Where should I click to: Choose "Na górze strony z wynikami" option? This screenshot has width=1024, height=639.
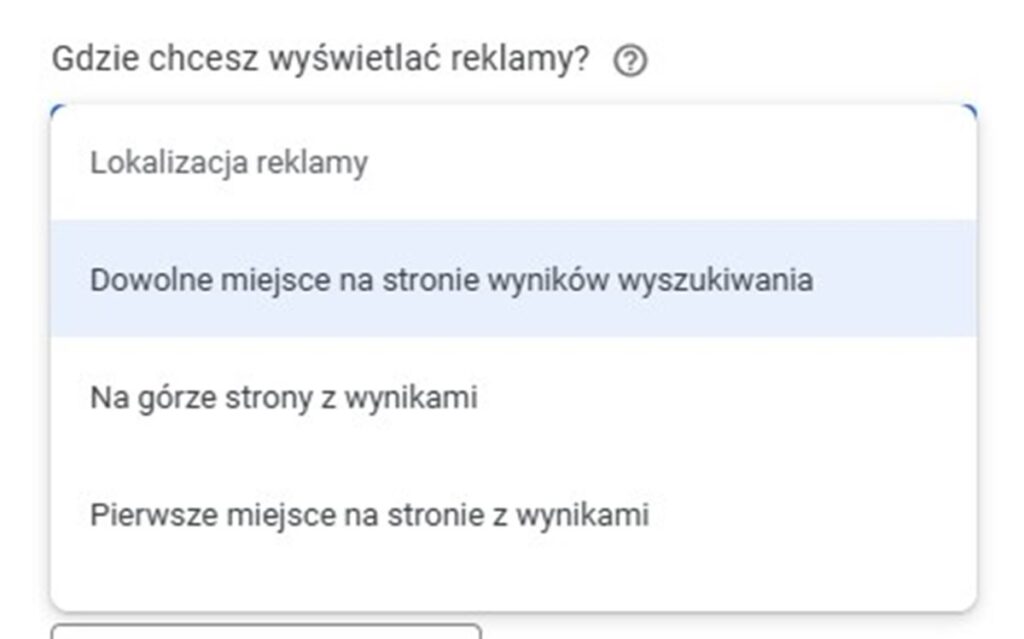[513, 397]
